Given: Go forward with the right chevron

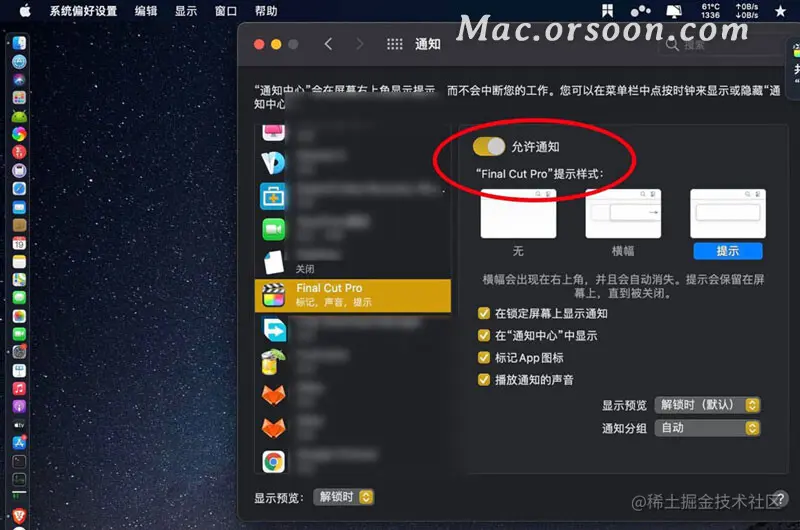Looking at the screenshot, I should tap(360, 44).
